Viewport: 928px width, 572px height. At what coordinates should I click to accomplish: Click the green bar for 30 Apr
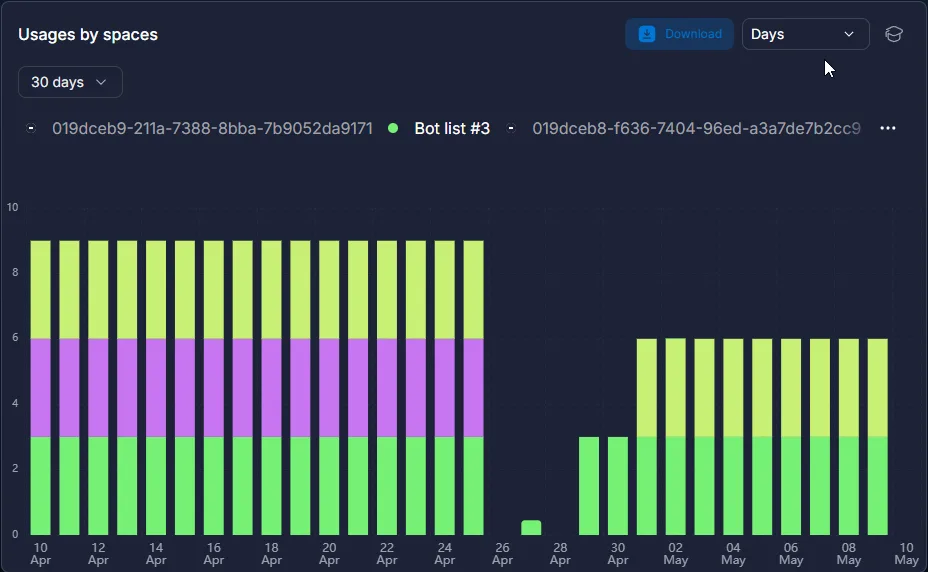coord(618,486)
